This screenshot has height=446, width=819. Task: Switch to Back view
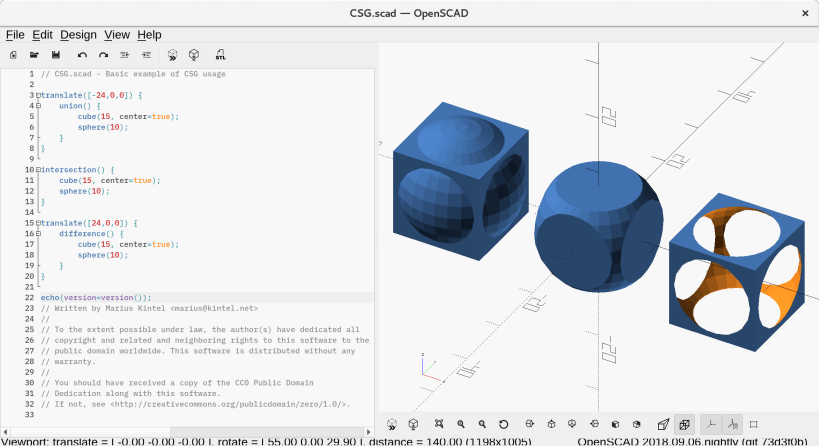[636, 424]
